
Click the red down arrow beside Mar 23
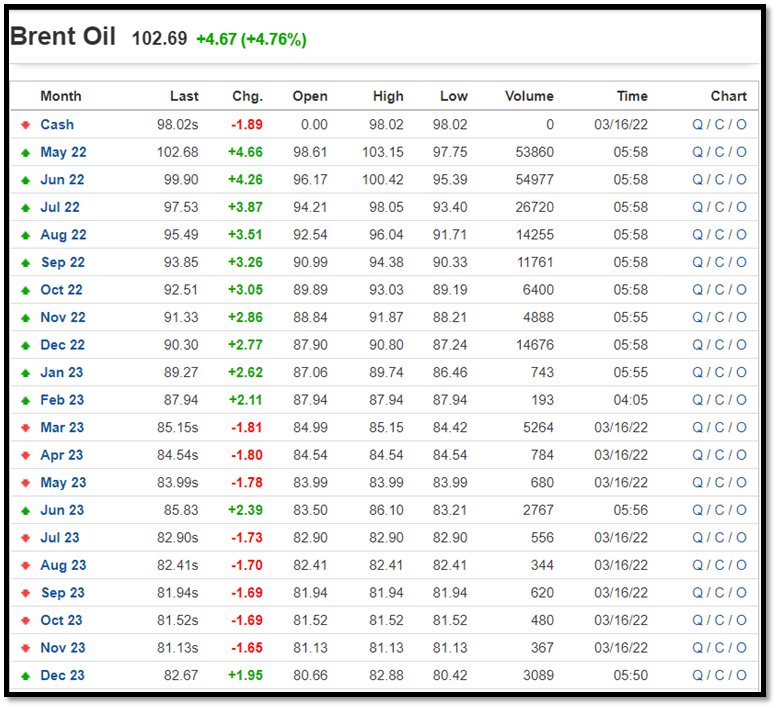coord(26,428)
